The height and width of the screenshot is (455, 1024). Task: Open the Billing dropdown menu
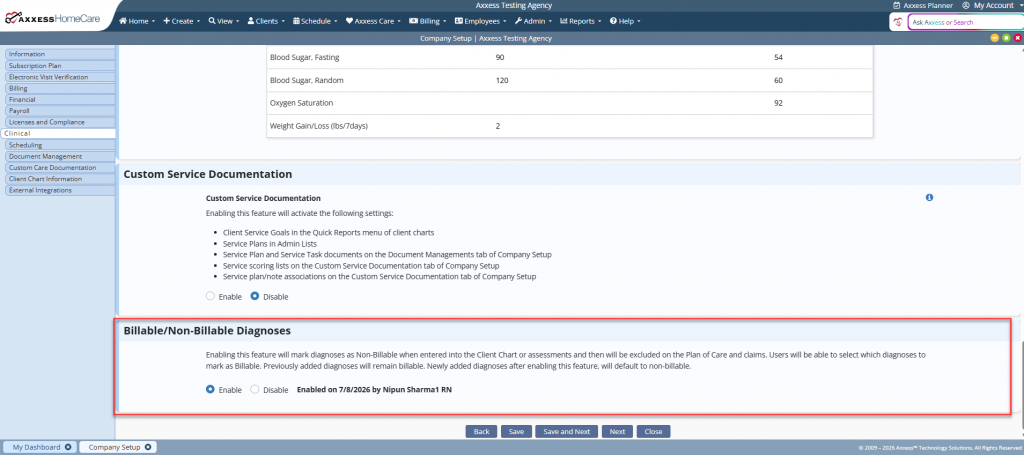(x=428, y=21)
